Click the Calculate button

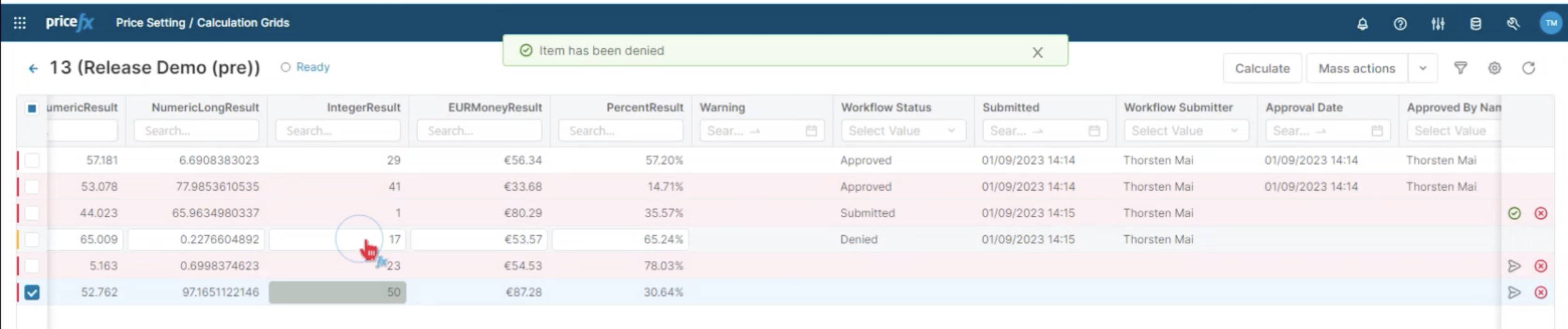coord(1261,68)
